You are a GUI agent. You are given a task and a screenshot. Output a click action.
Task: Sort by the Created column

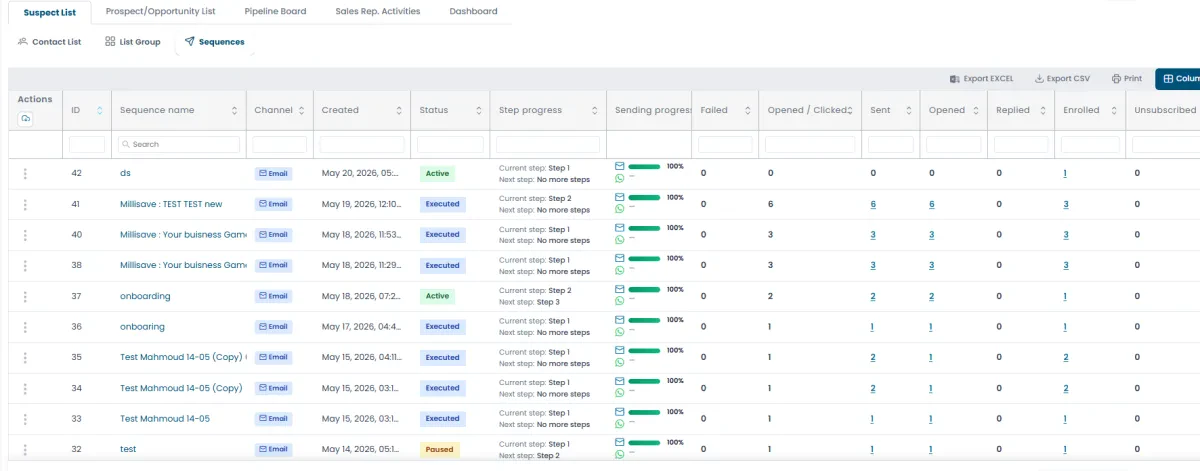[398, 110]
